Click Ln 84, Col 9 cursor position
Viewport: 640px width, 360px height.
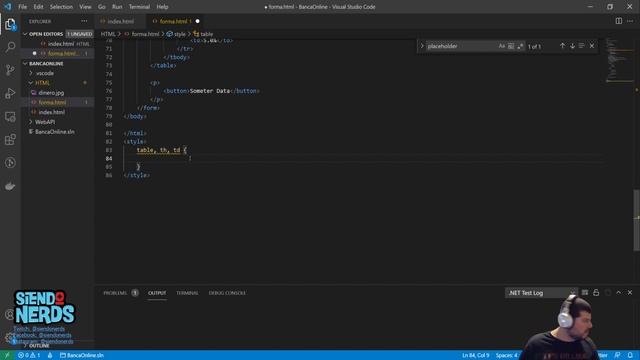(x=476, y=355)
